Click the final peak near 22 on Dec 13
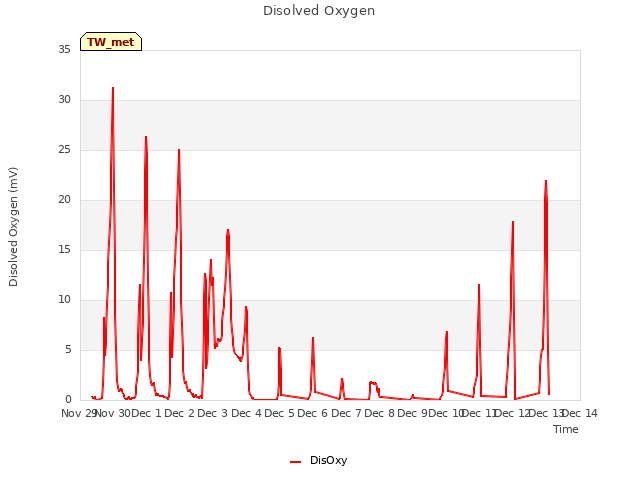The width and height of the screenshot is (640, 480). [x=546, y=181]
